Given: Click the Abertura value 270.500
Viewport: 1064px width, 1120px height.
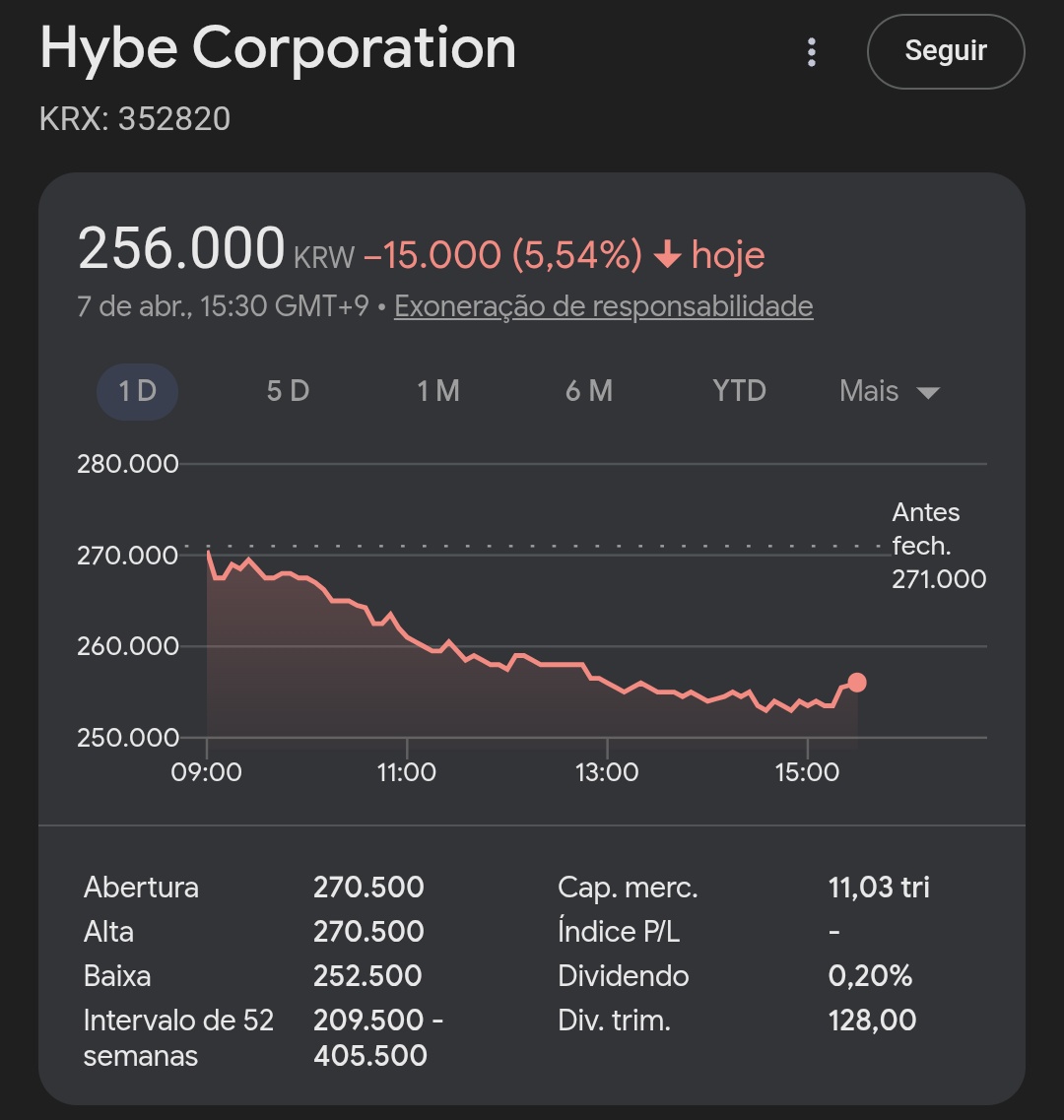Looking at the screenshot, I should coord(368,887).
